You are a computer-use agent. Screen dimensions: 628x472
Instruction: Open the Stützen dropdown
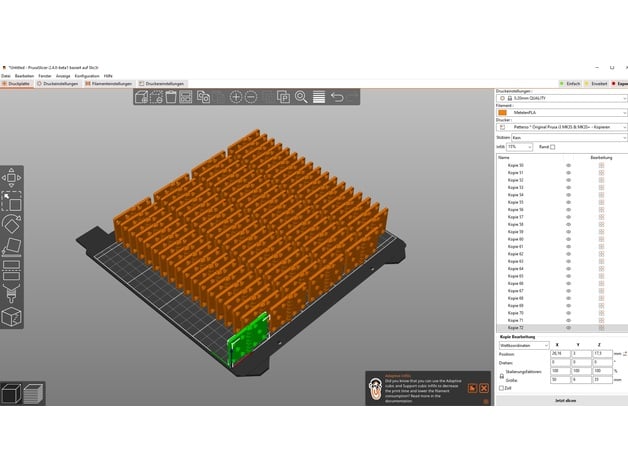[x=569, y=138]
